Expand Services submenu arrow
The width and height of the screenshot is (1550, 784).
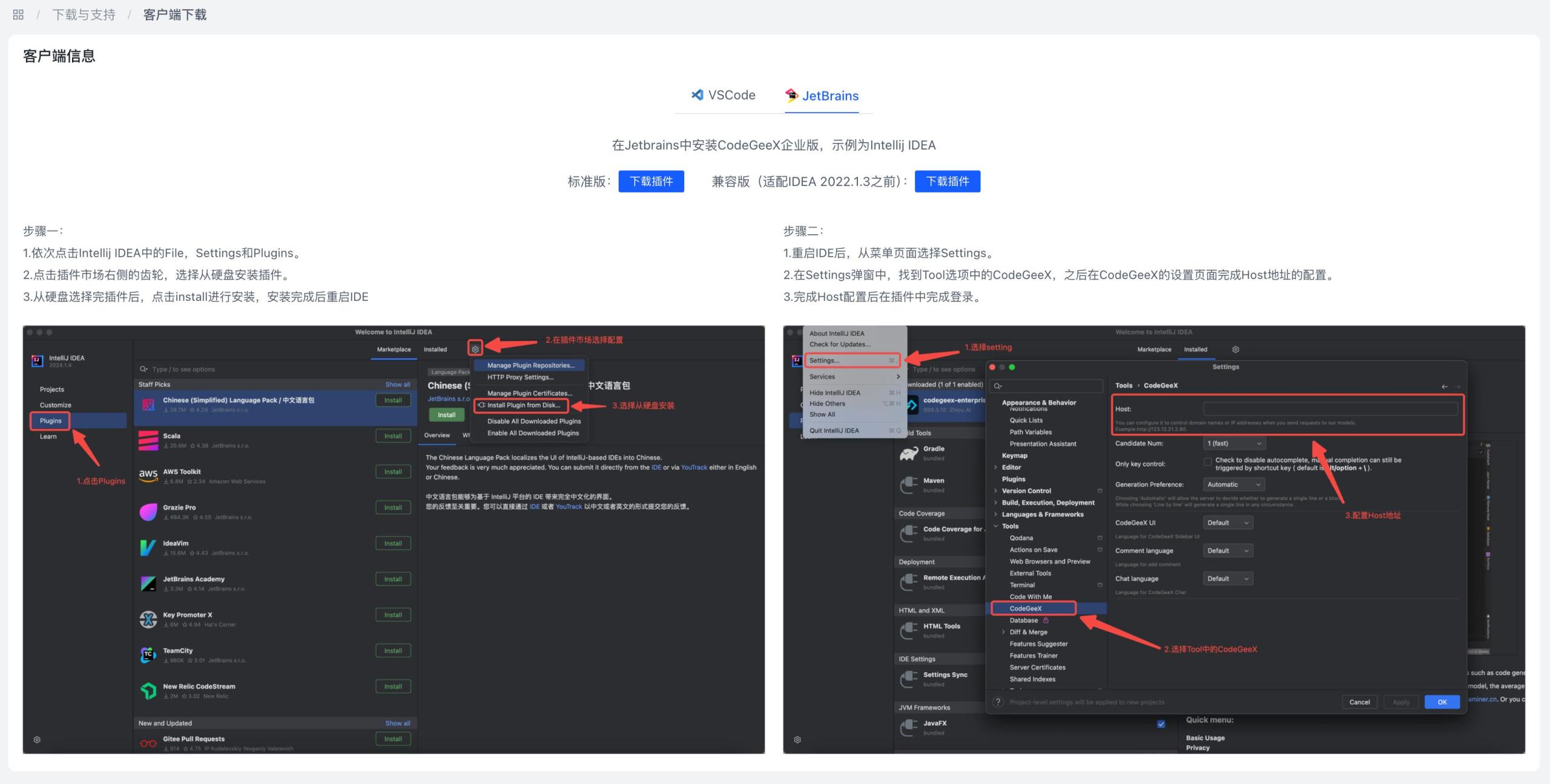pyautogui.click(x=898, y=377)
